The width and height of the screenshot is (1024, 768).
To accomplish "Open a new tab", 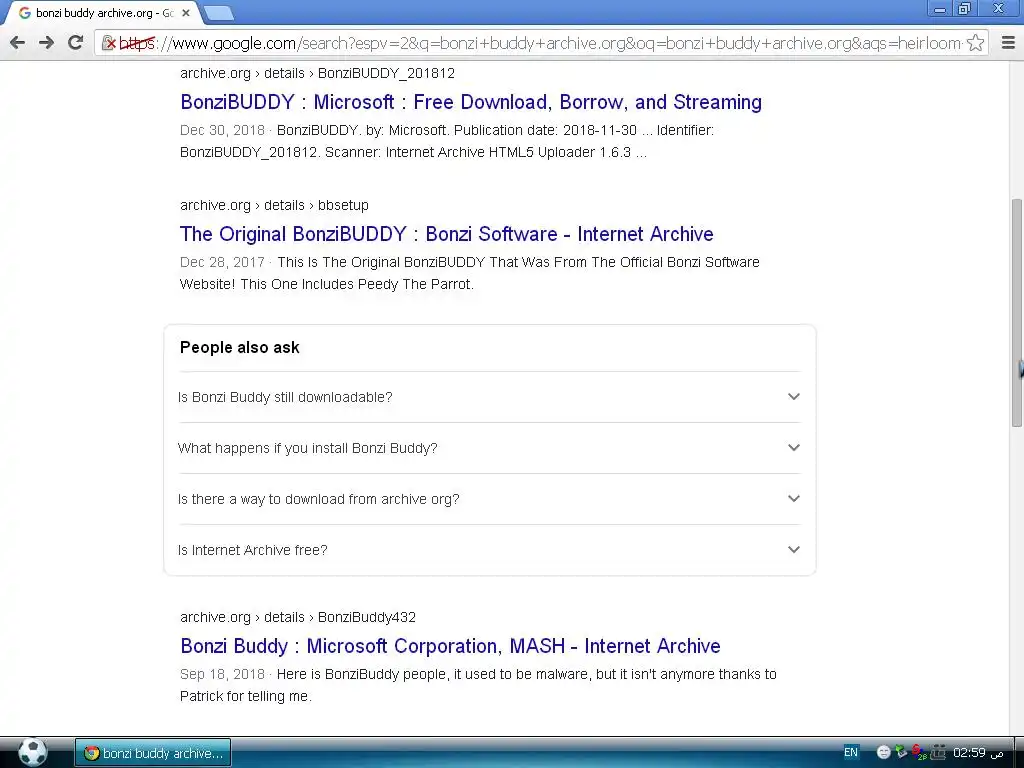I will 218,13.
